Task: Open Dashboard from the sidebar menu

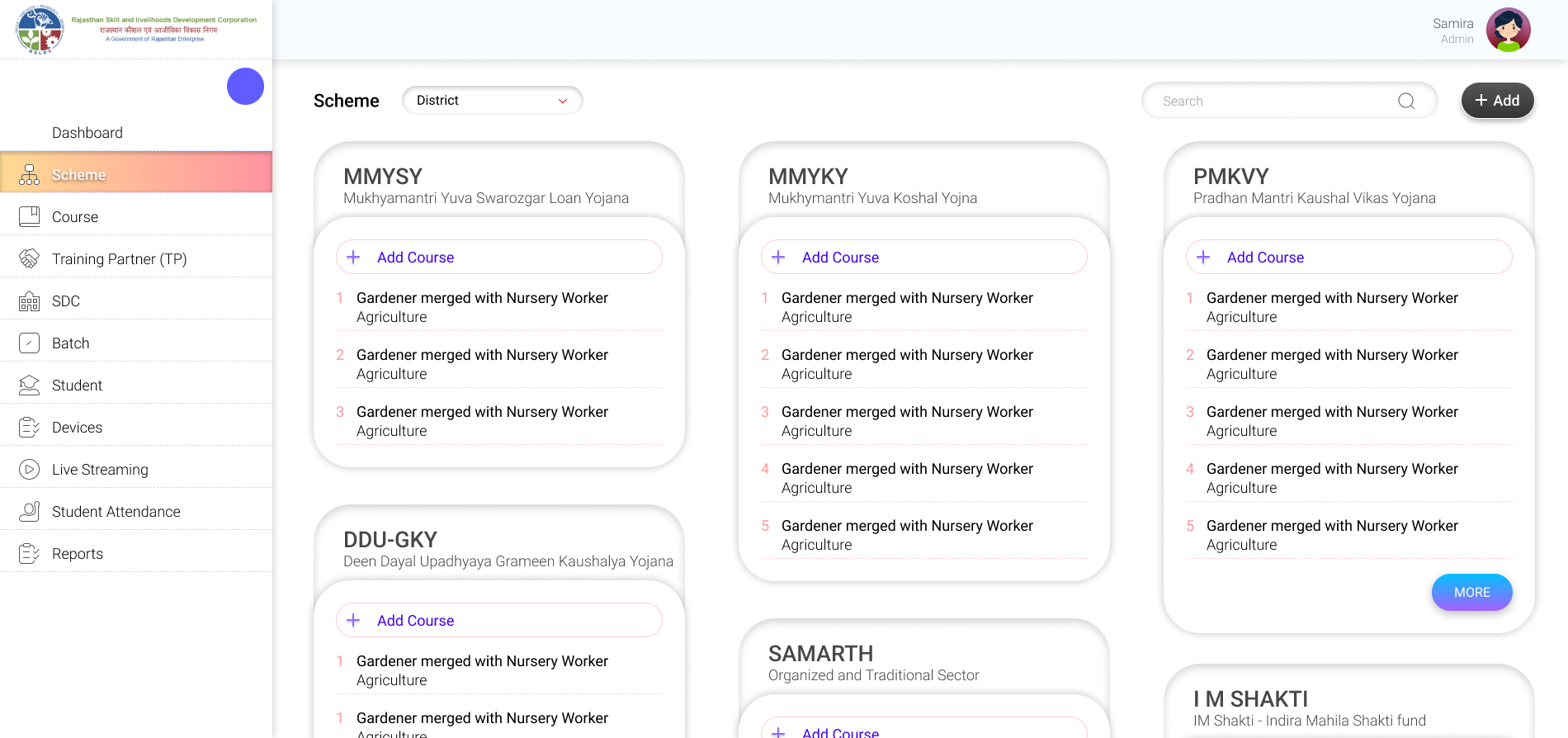Action: click(x=87, y=133)
